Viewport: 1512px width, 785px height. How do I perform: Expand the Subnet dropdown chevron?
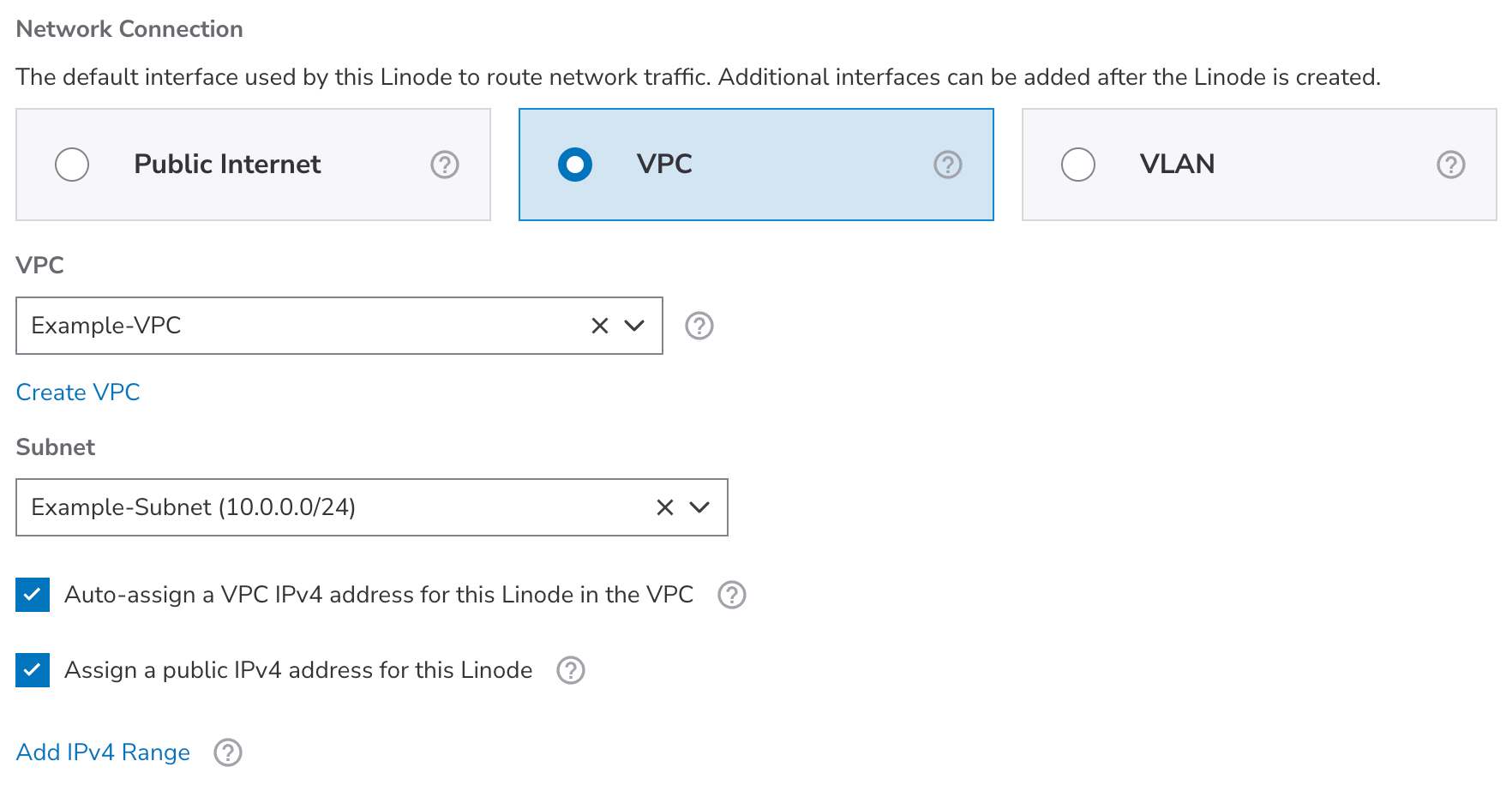click(699, 507)
